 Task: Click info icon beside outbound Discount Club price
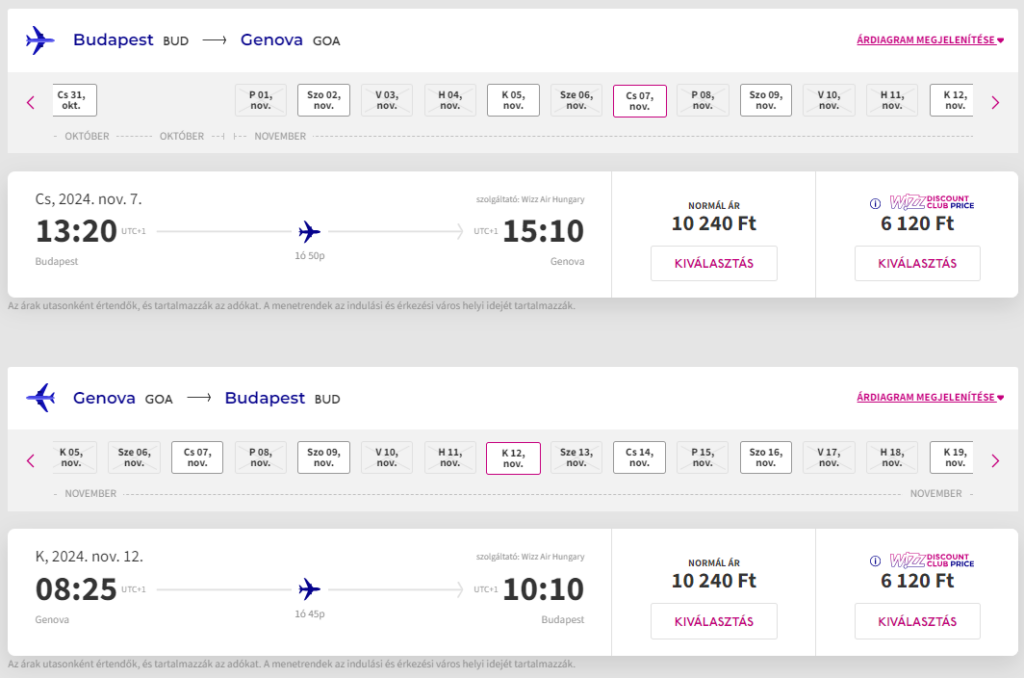(x=875, y=203)
